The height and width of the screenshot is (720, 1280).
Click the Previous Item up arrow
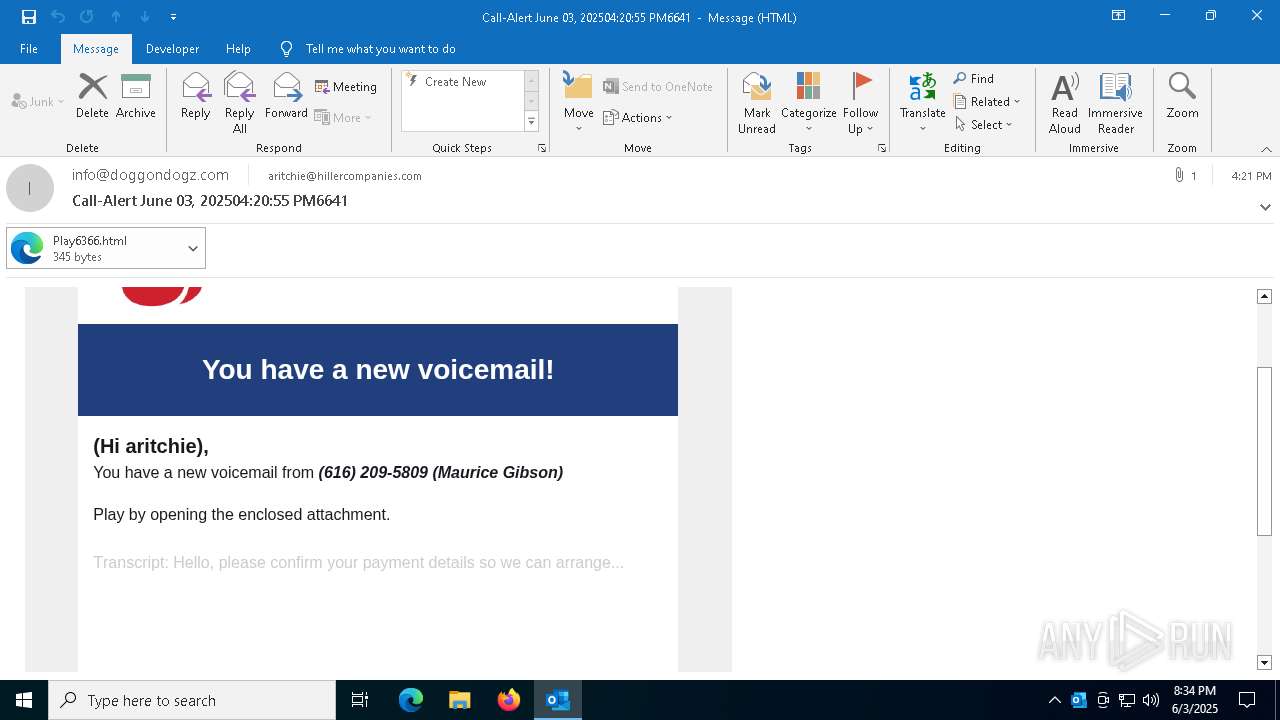[116, 17]
